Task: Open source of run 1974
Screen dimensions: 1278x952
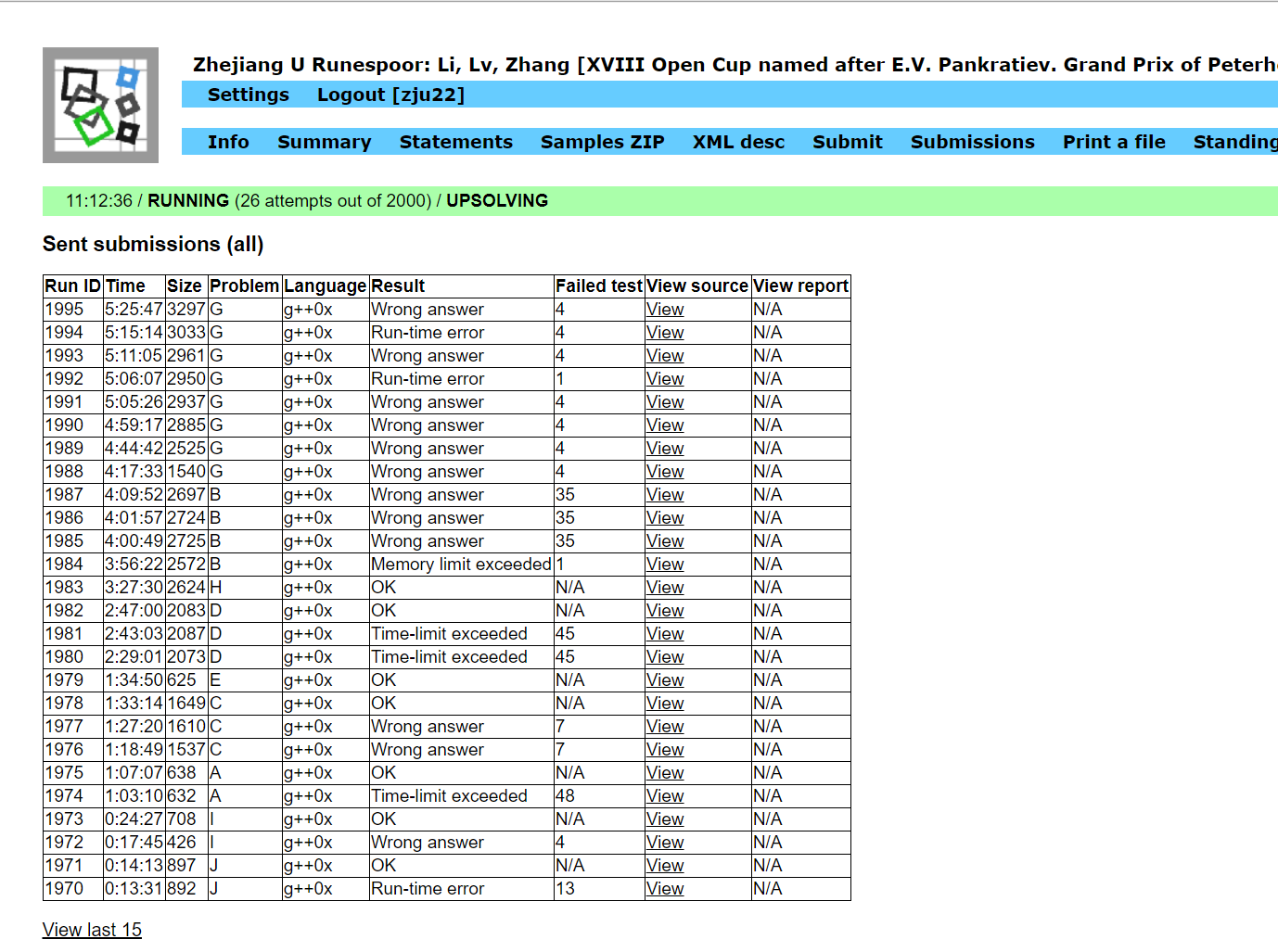Action: (665, 796)
